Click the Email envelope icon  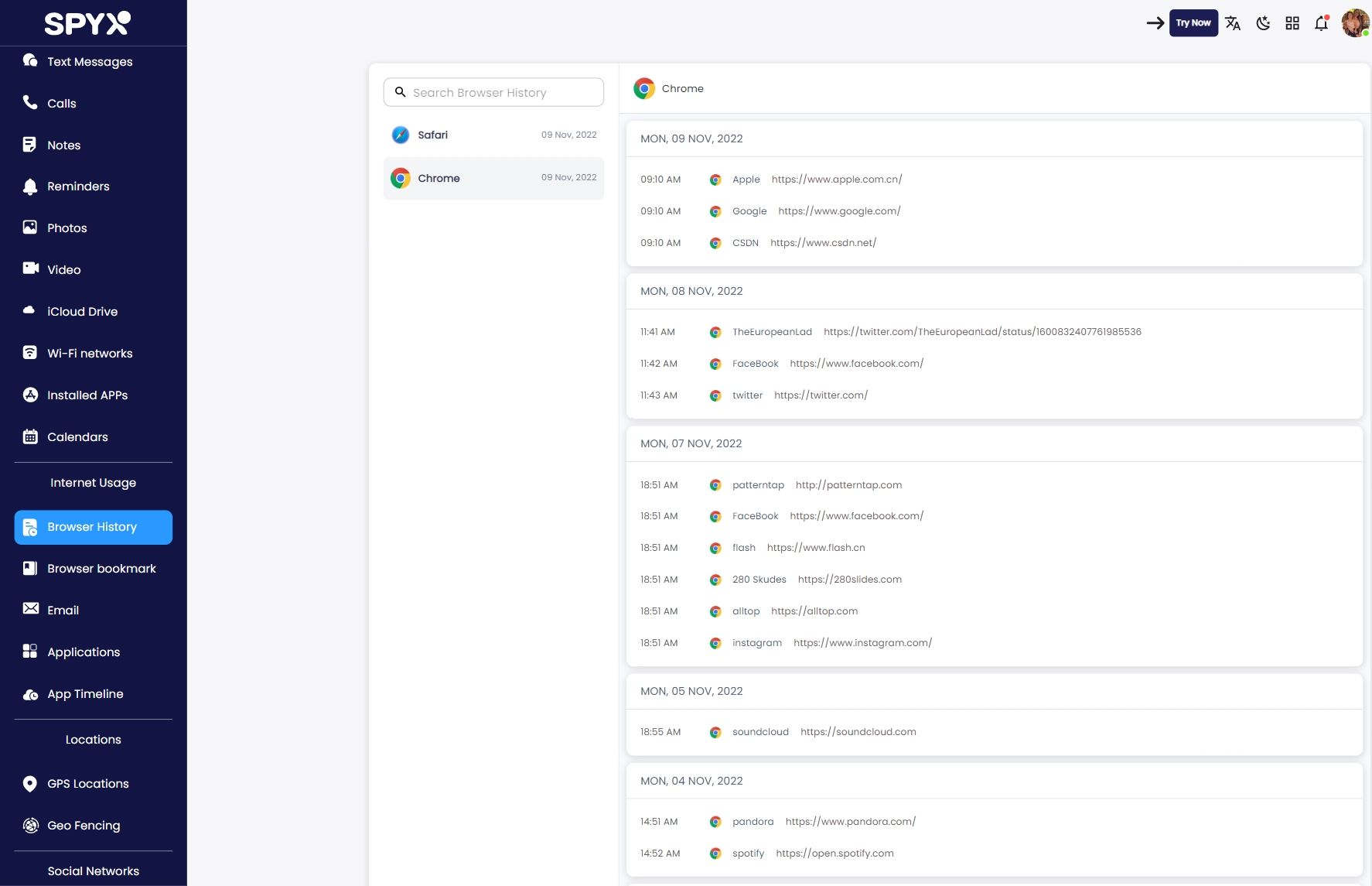point(30,609)
